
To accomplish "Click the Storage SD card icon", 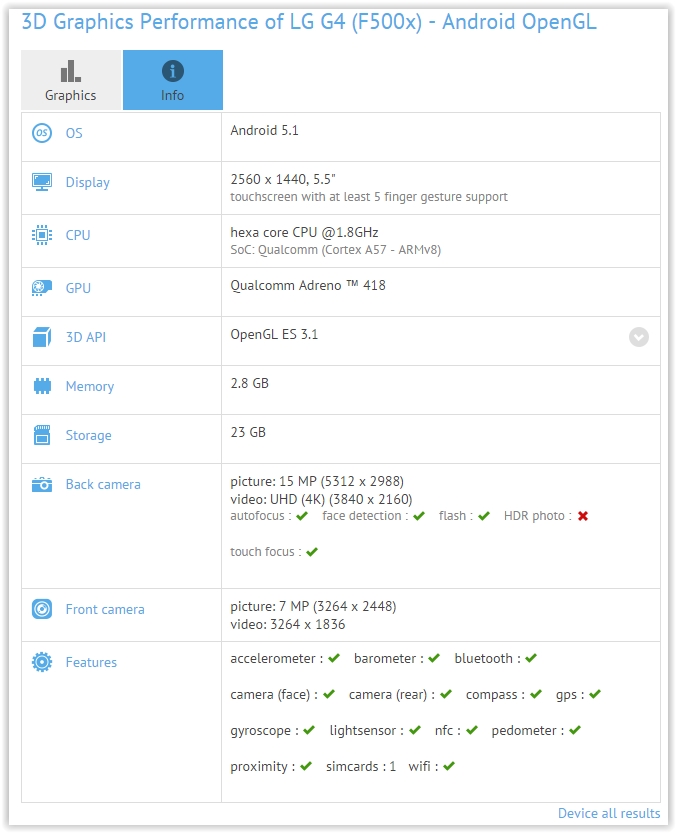I will pyautogui.click(x=42, y=435).
